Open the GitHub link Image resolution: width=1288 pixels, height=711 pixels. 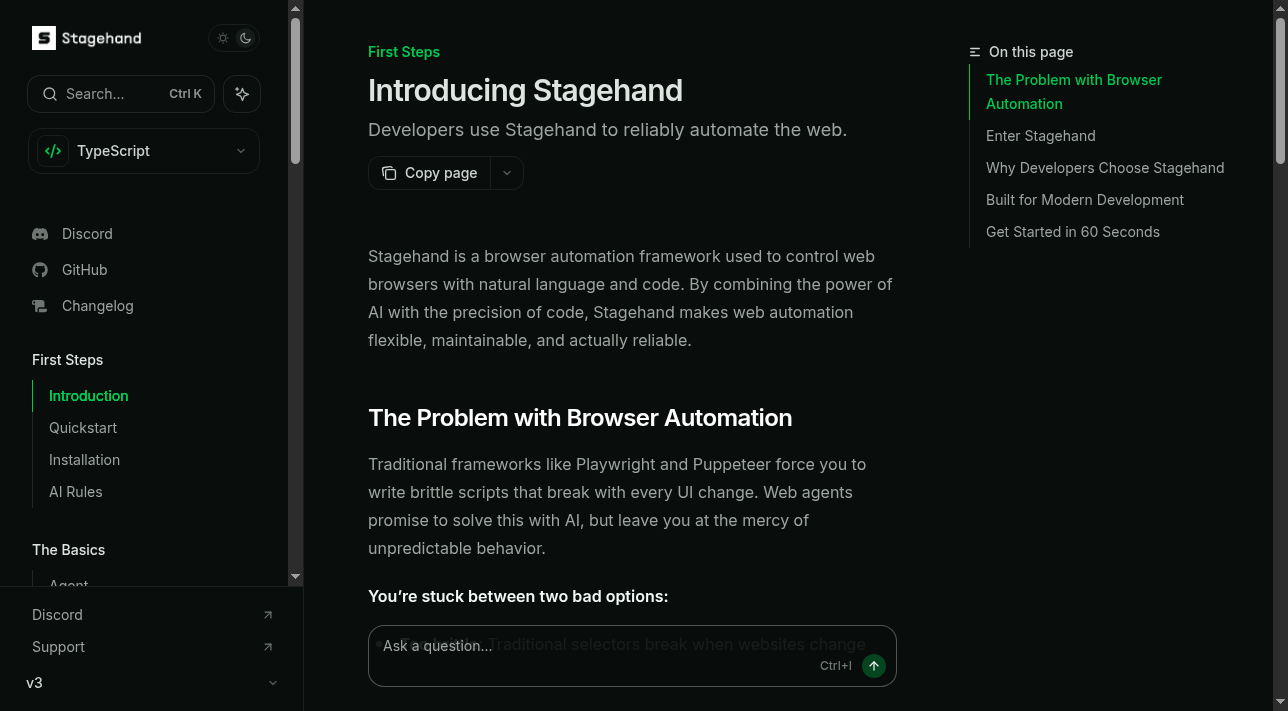tap(84, 270)
